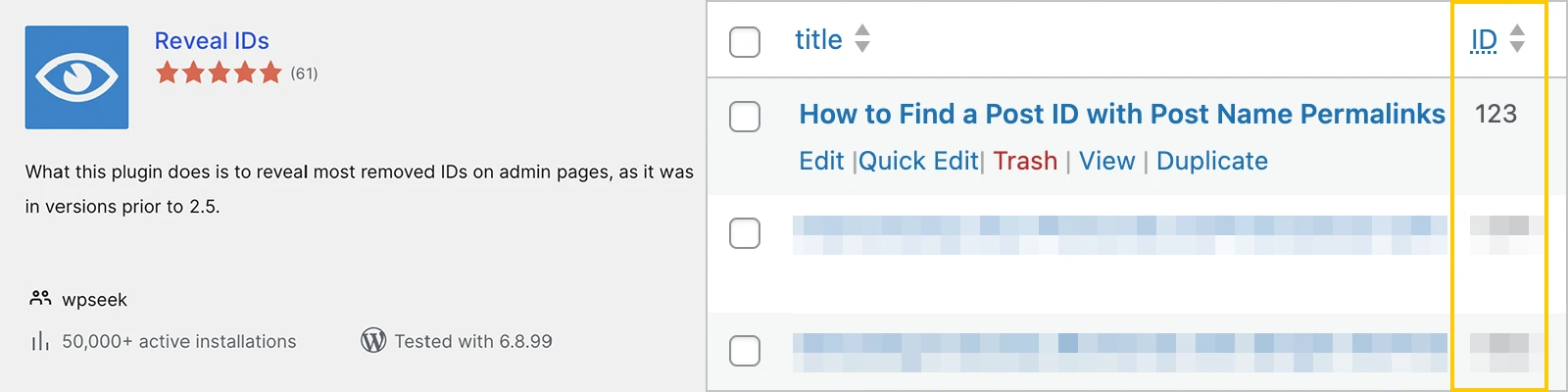The width and height of the screenshot is (1568, 392).
Task: Click the Reveal IDs eye plugin icon
Action: point(76,77)
